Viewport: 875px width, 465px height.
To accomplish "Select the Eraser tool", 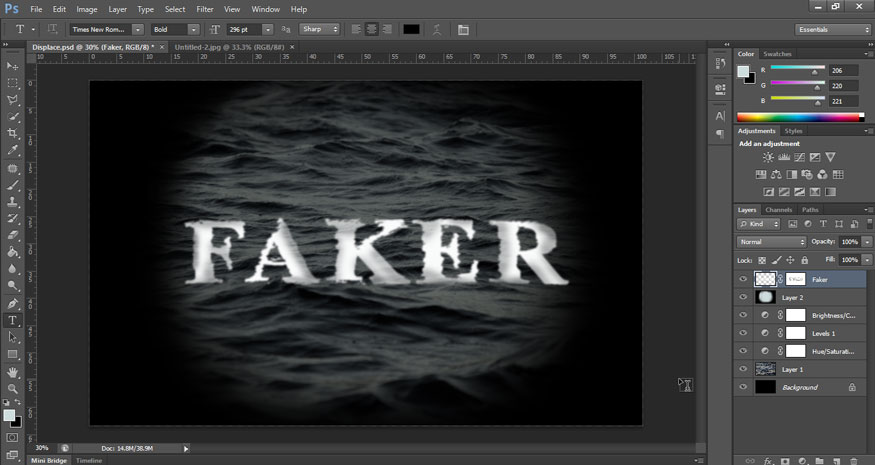I will coord(12,236).
